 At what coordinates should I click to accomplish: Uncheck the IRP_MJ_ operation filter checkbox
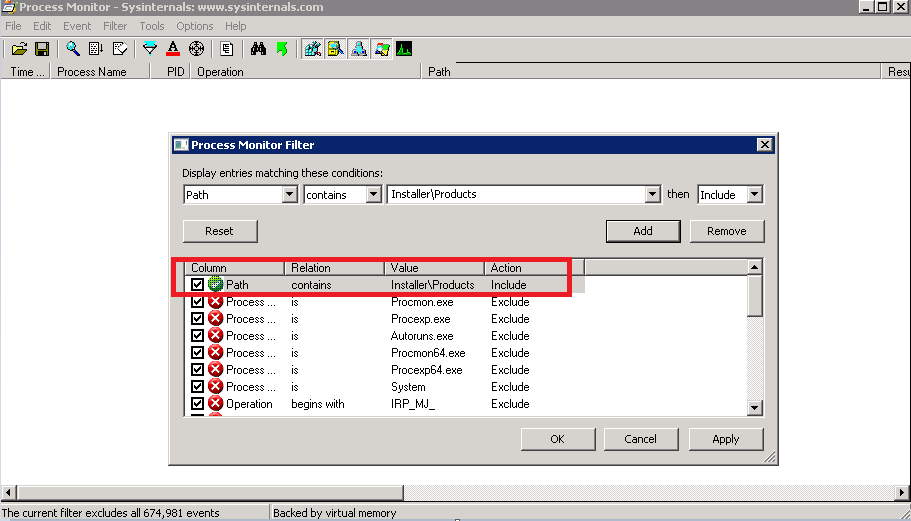[x=198, y=403]
